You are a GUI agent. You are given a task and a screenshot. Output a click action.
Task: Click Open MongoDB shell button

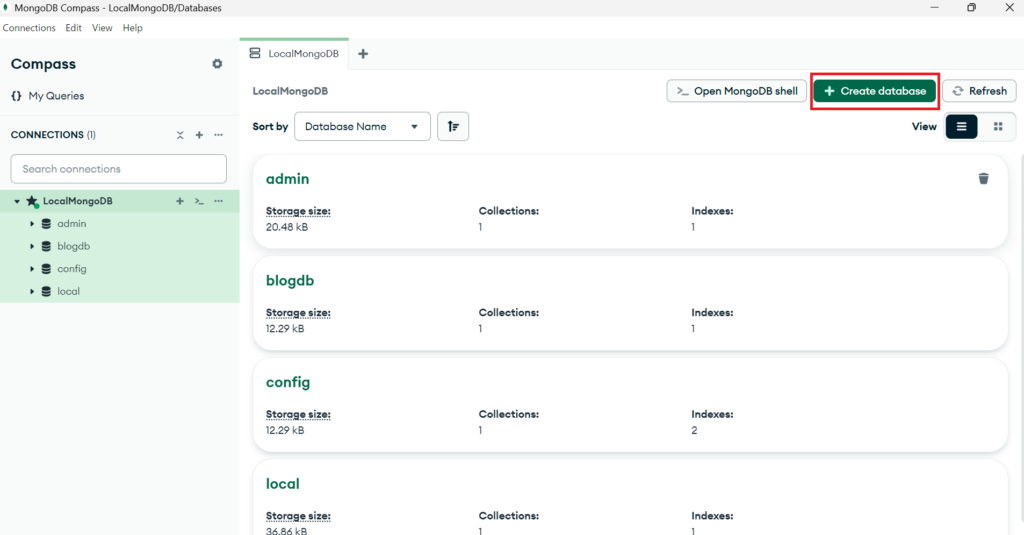pos(737,91)
